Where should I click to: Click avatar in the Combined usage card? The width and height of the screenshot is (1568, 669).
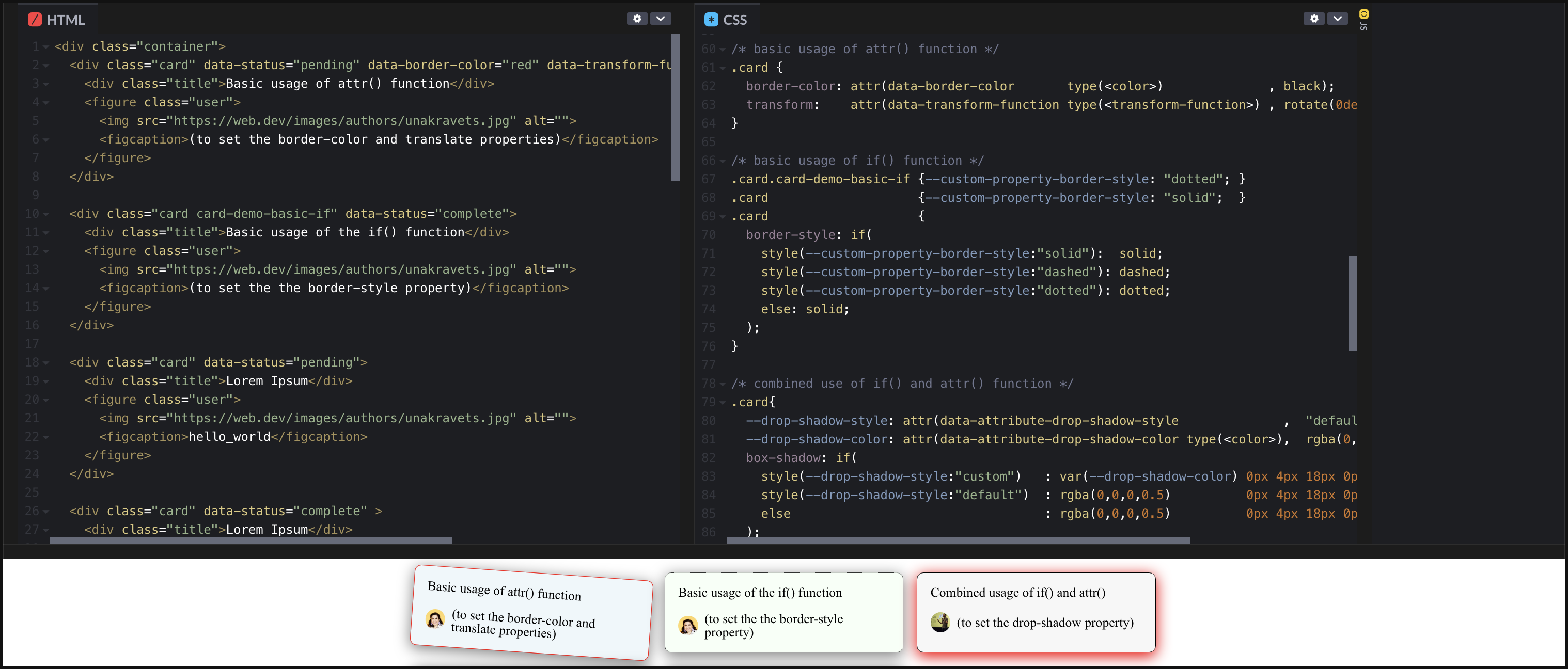(940, 622)
